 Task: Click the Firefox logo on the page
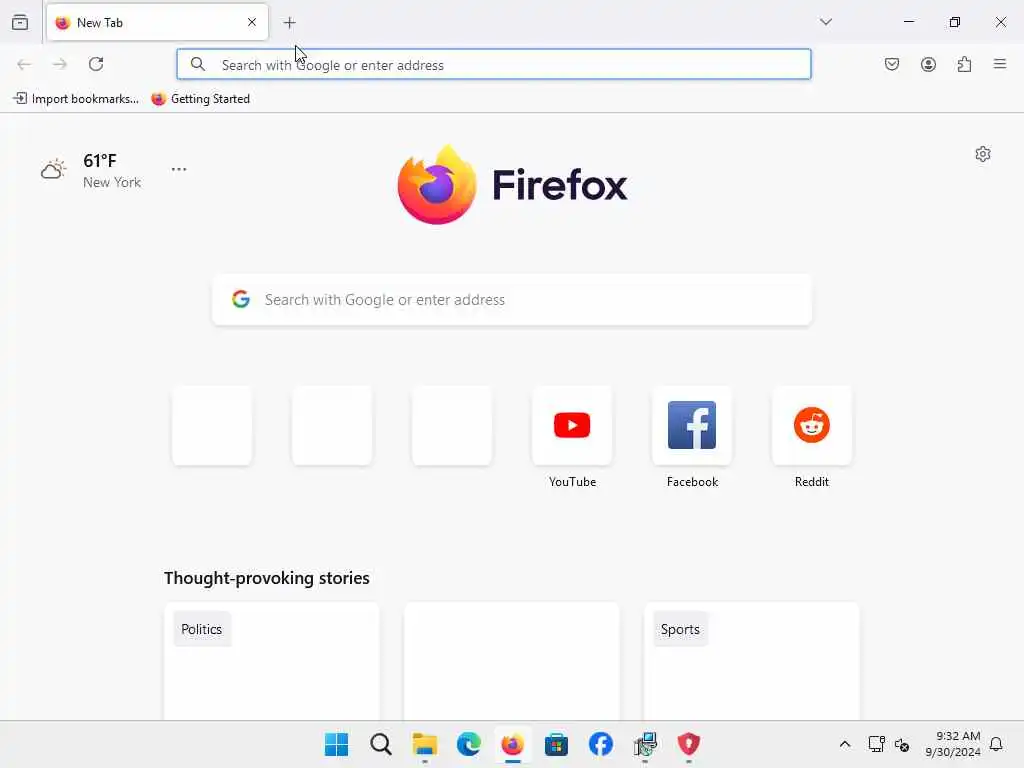pyautogui.click(x=512, y=185)
